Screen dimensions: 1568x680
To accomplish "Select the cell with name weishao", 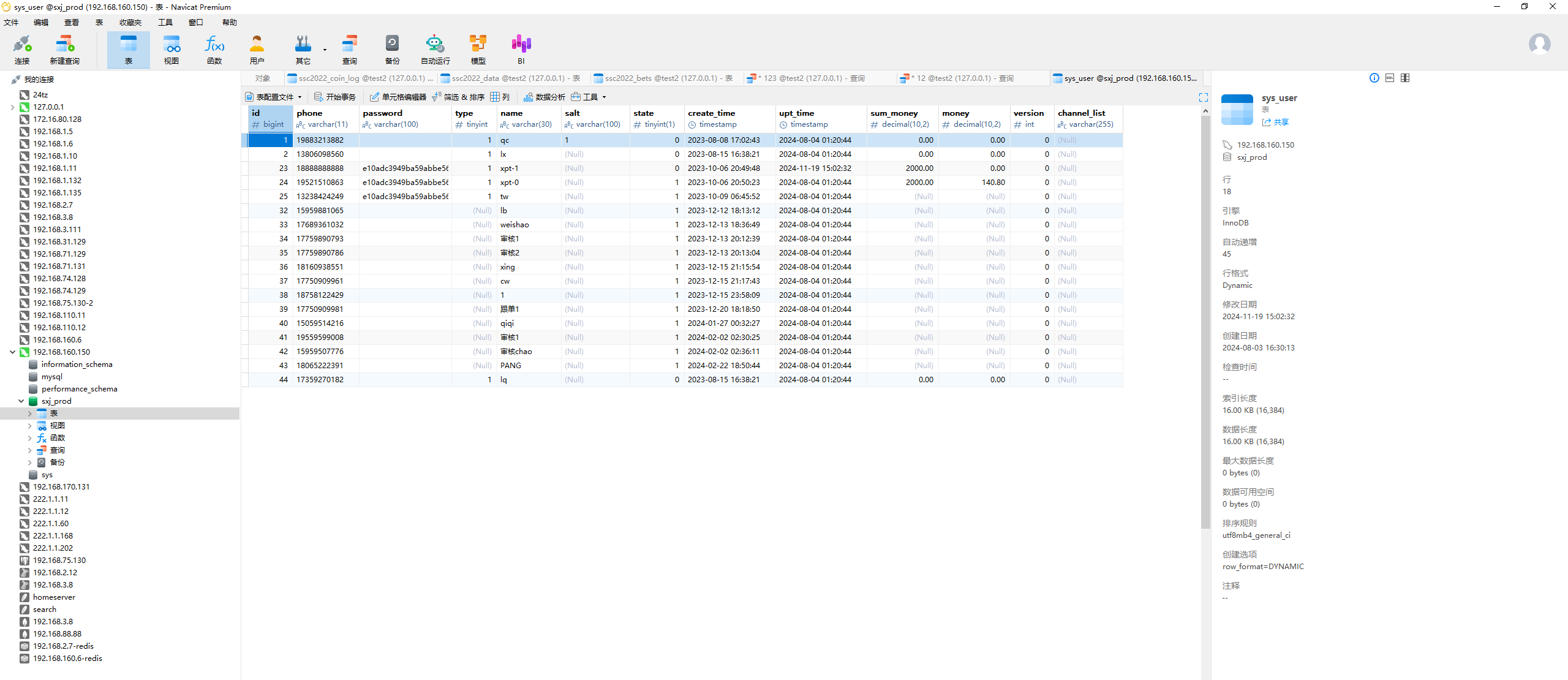I will [x=528, y=225].
